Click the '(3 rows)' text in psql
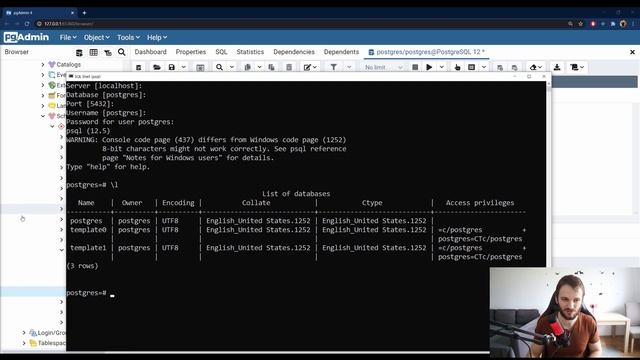 (x=82, y=266)
